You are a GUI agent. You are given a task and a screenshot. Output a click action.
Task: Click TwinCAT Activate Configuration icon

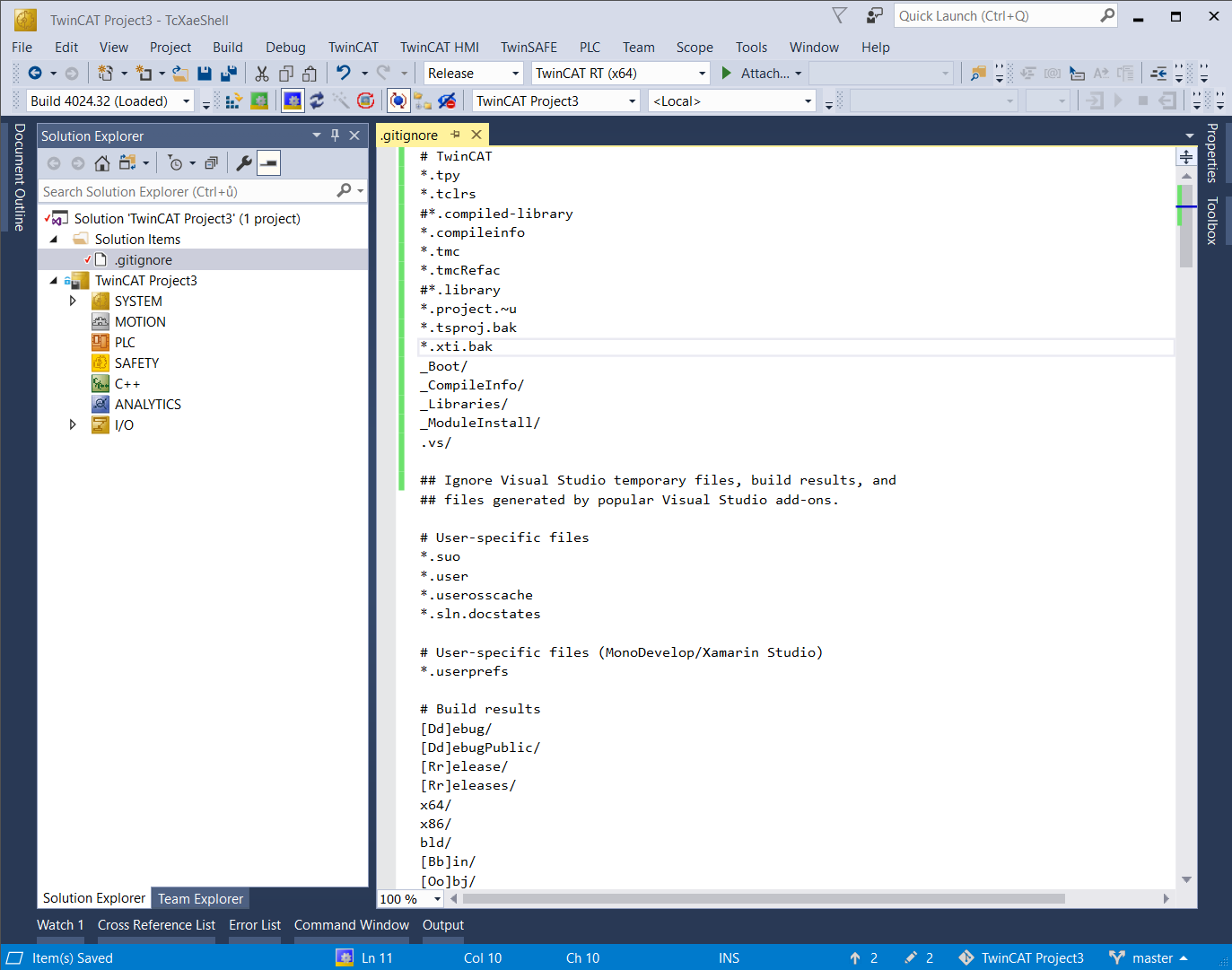coord(233,101)
